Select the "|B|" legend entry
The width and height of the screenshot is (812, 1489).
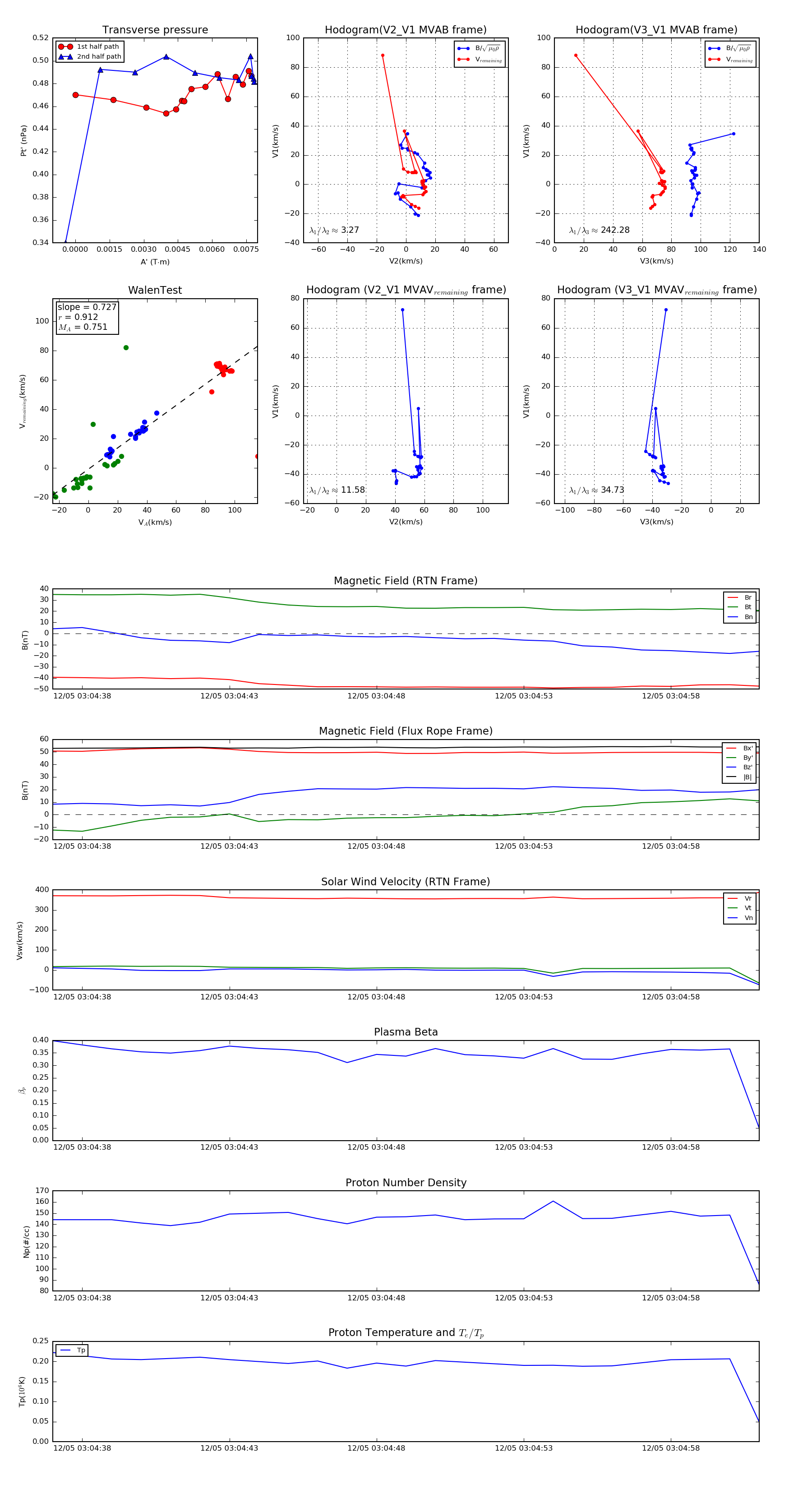point(739,777)
